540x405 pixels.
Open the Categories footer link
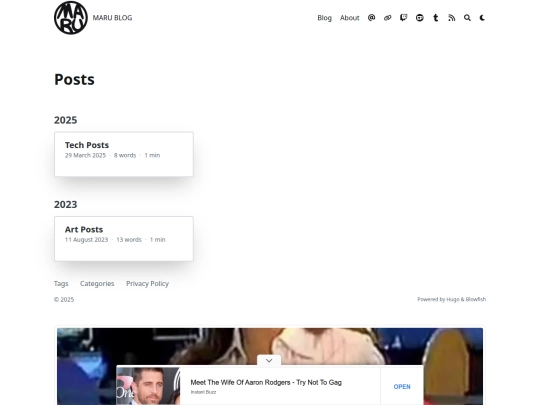[x=97, y=284]
